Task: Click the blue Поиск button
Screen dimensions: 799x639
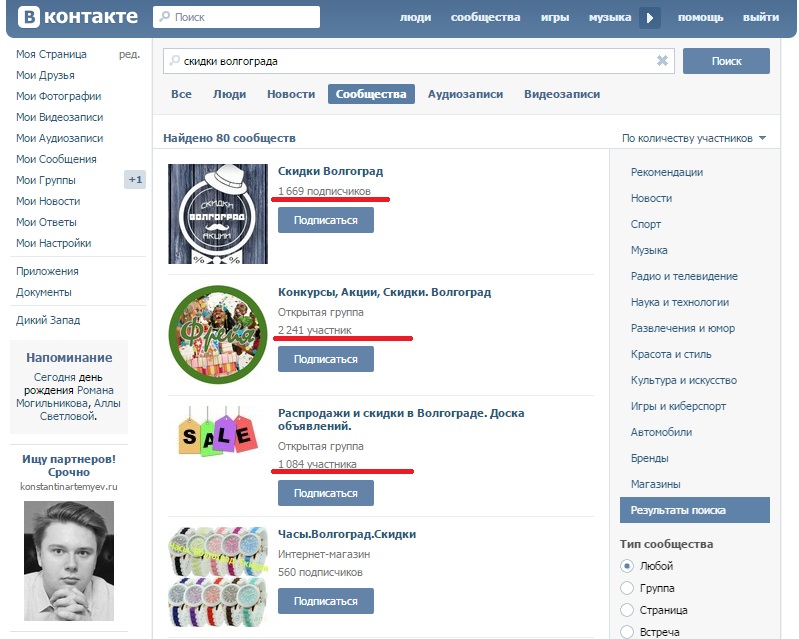Action: pyautogui.click(x=726, y=61)
